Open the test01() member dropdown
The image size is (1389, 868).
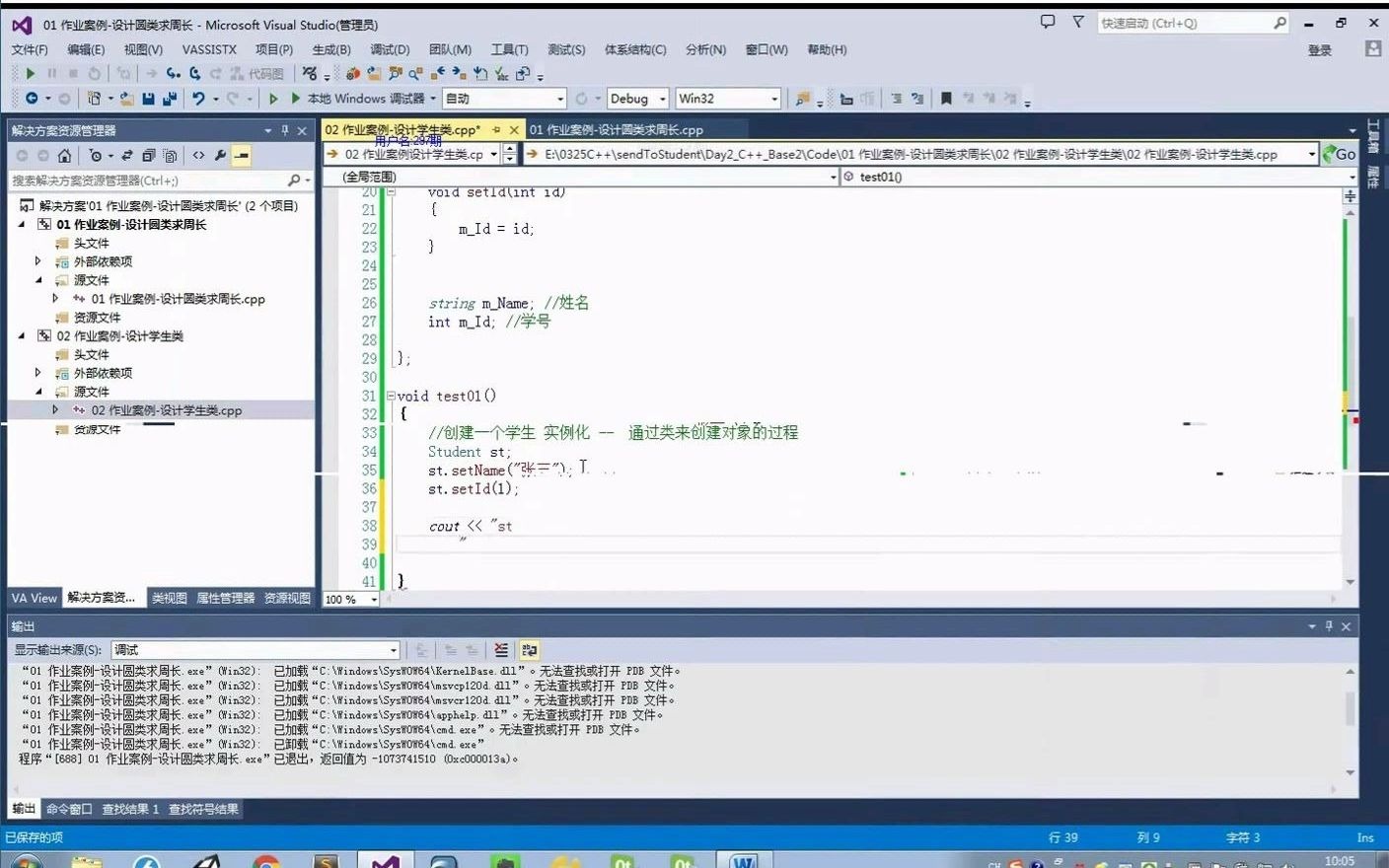click(1099, 177)
